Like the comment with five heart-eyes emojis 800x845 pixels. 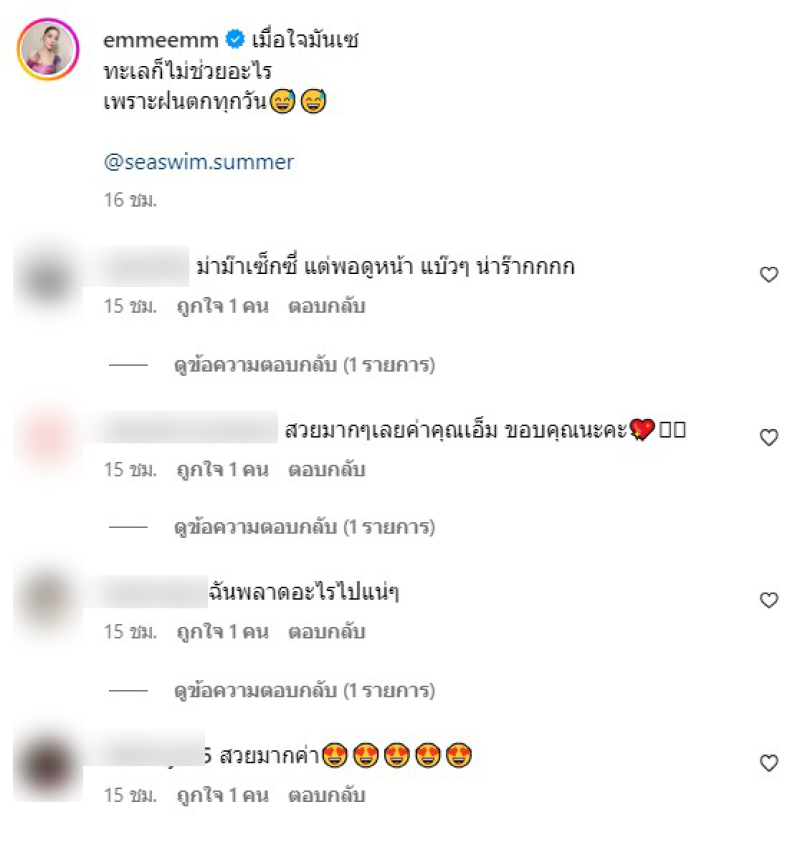(769, 763)
